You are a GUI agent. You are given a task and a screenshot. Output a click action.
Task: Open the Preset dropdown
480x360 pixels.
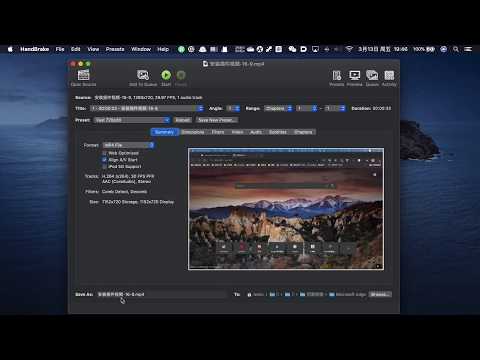(132, 120)
